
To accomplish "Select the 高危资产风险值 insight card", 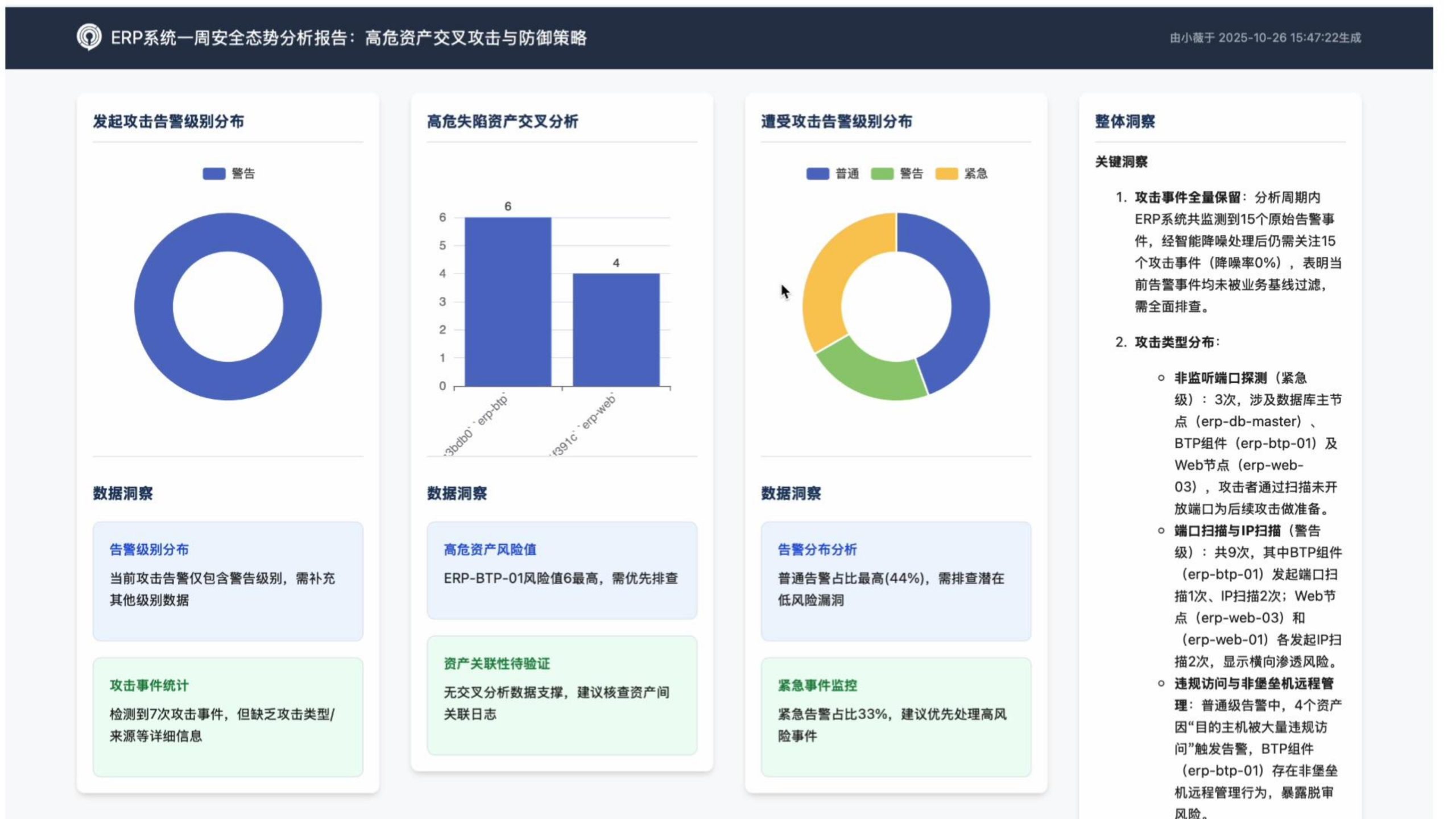I will tap(561, 570).
